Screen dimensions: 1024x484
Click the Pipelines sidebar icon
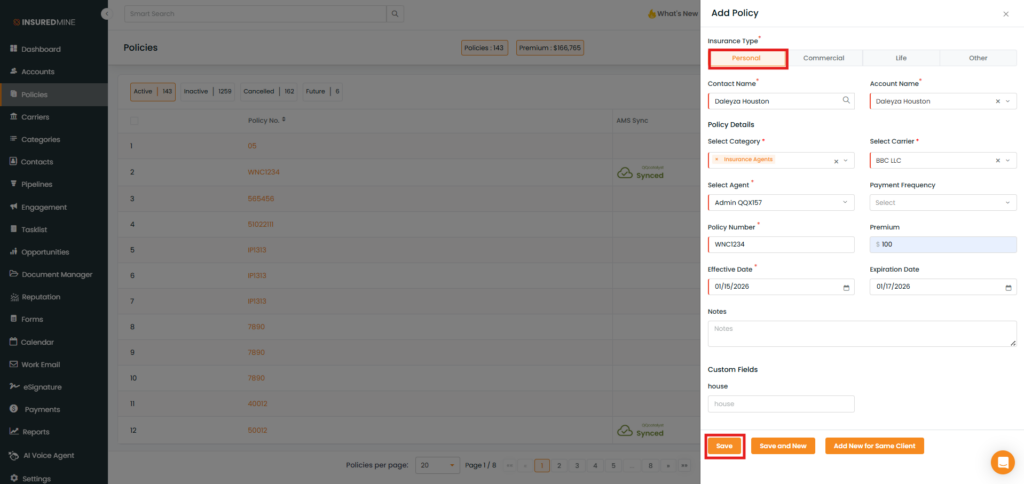point(13,184)
